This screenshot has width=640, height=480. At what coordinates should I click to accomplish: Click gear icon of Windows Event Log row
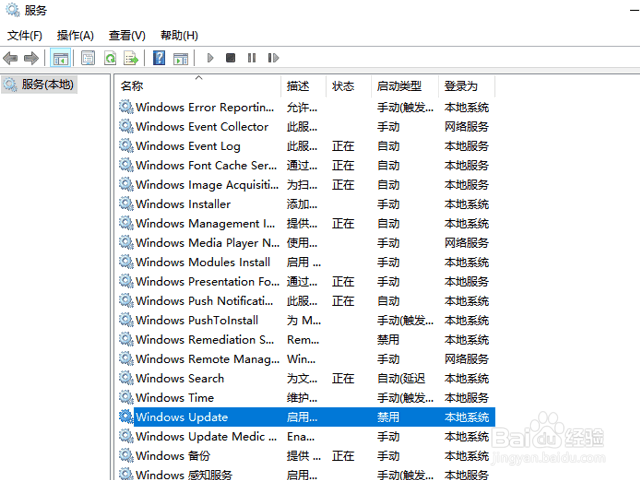pos(126,146)
